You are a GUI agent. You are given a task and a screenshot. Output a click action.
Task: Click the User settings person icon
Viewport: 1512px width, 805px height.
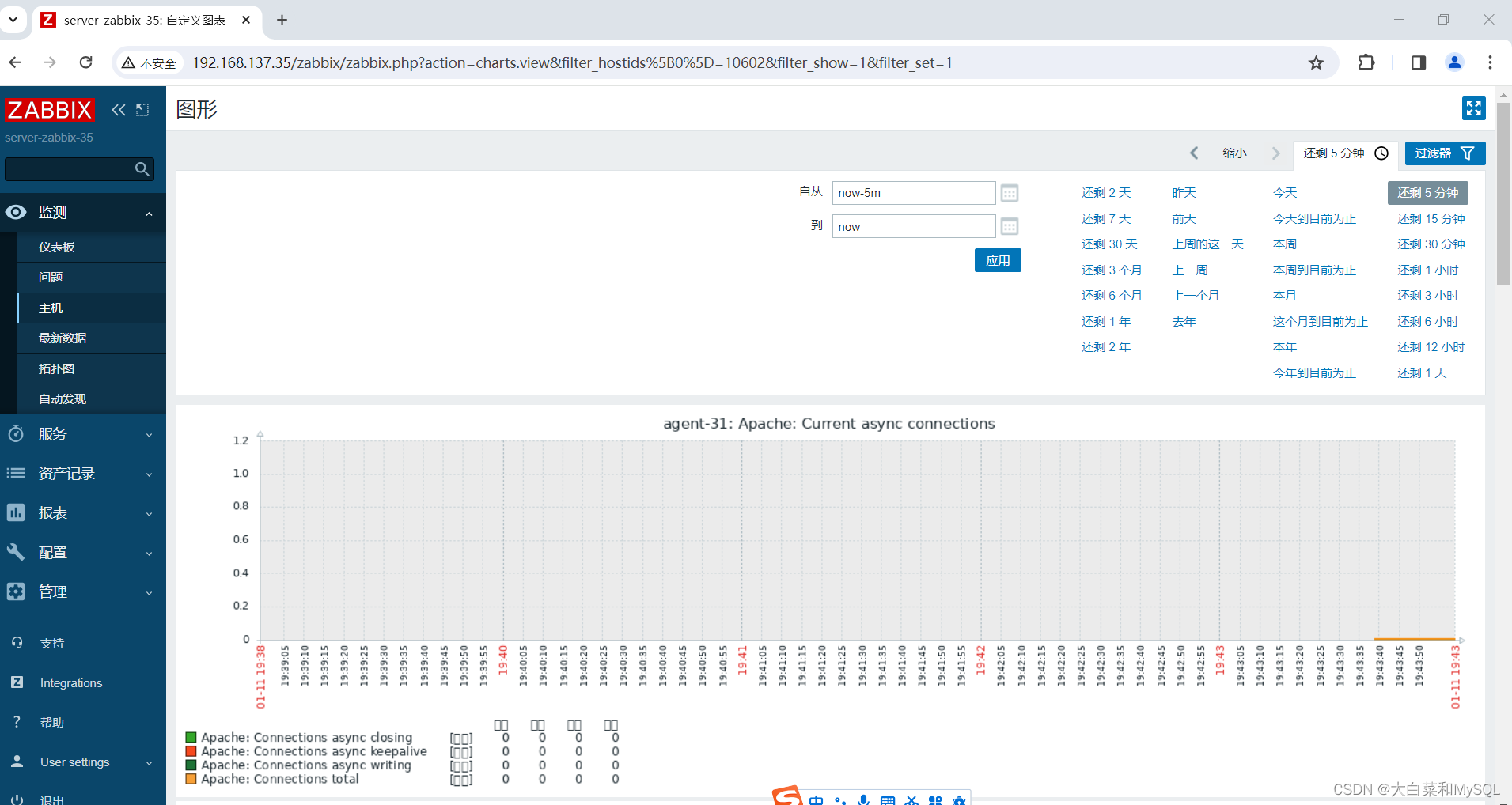(x=17, y=762)
